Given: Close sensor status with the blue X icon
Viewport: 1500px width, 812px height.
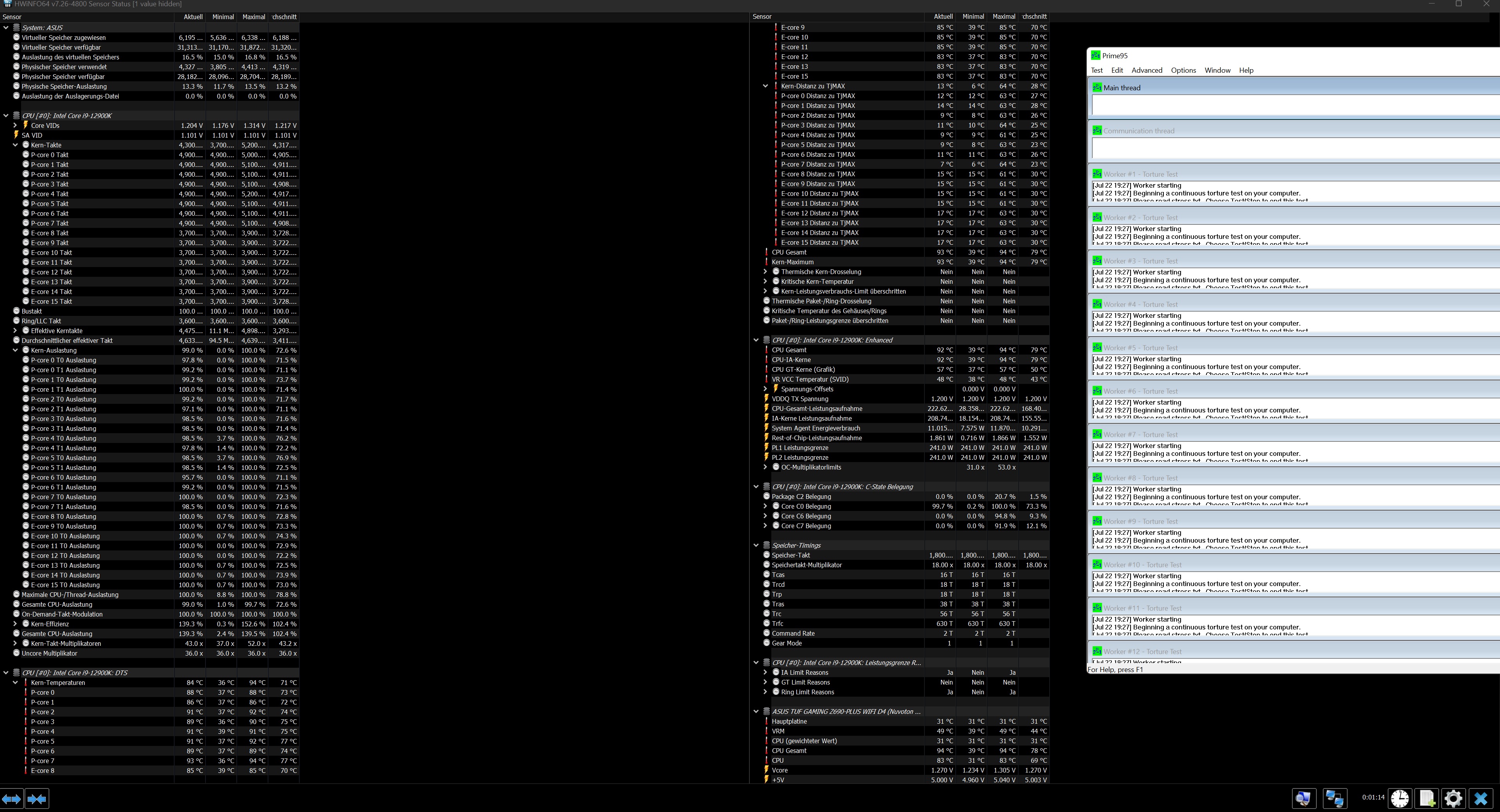Looking at the screenshot, I should (1481, 799).
